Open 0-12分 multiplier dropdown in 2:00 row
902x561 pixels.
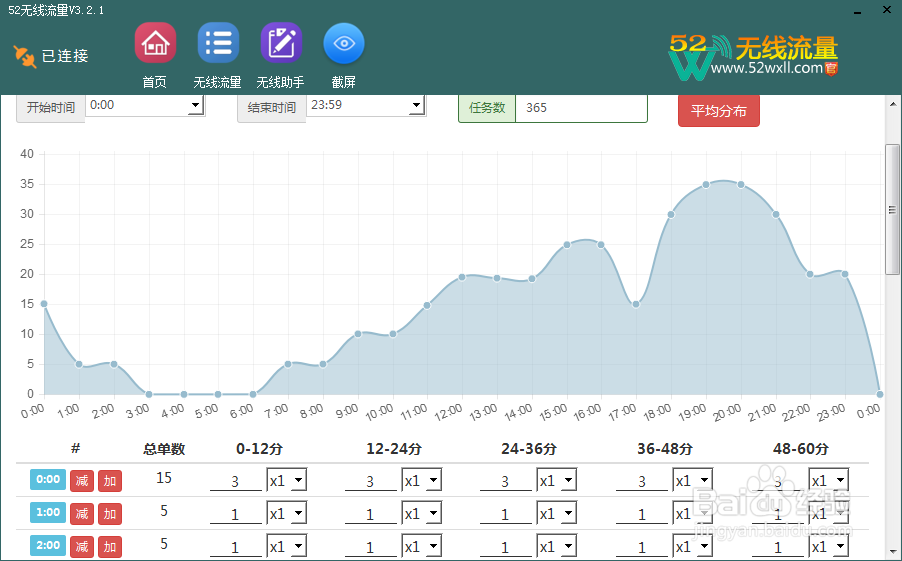pos(286,546)
